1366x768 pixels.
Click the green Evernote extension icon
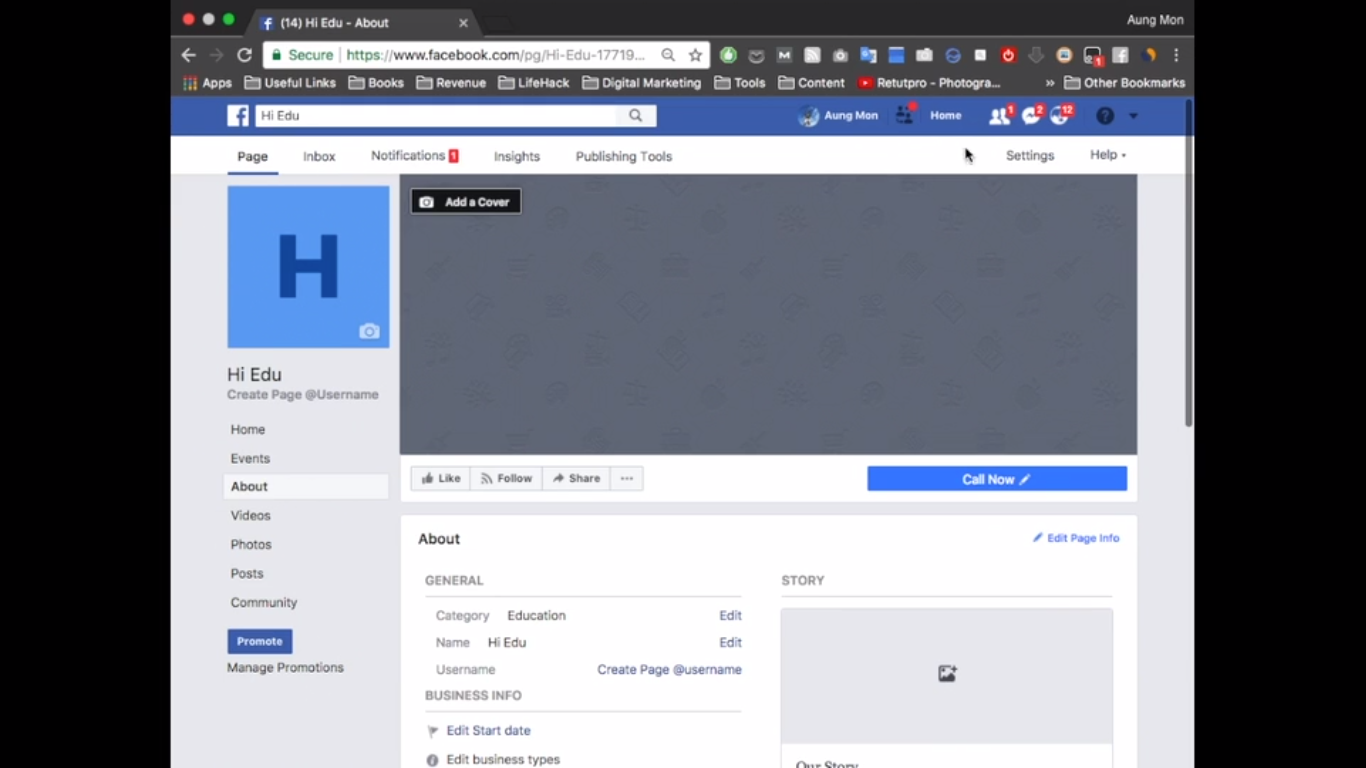click(728, 55)
